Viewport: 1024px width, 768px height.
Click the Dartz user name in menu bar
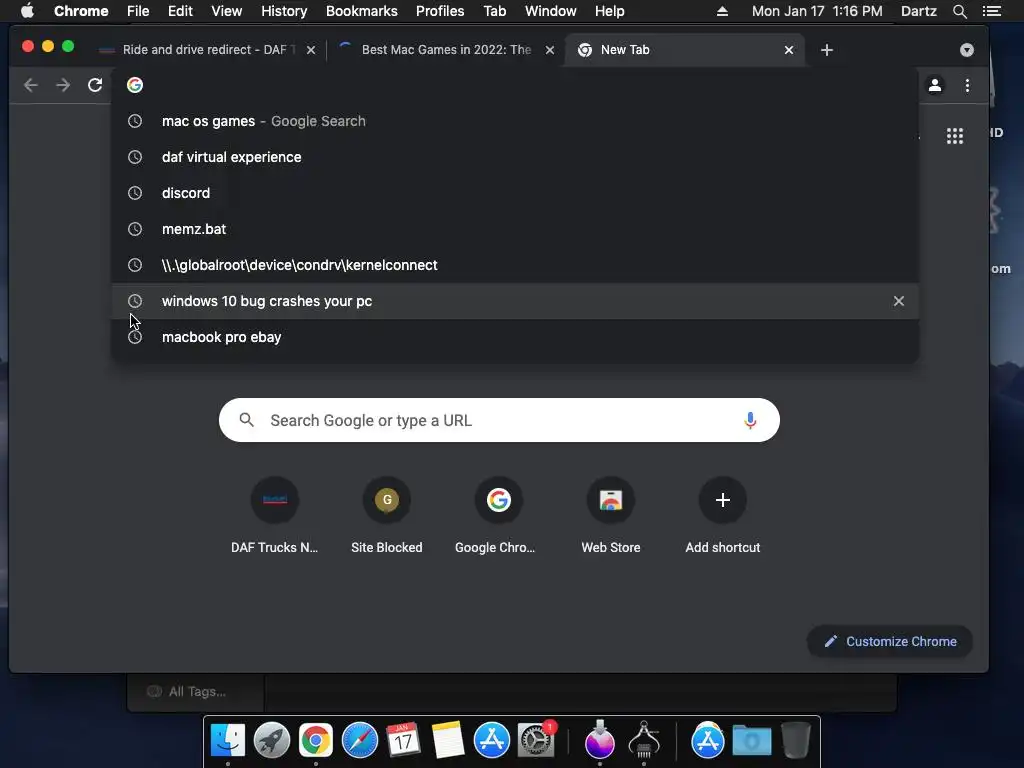point(919,11)
